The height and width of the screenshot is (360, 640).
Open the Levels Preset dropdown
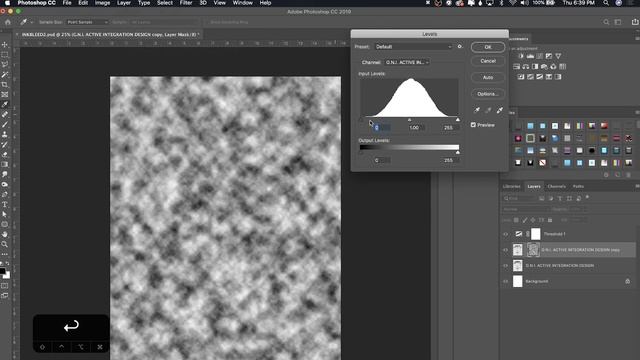pyautogui.click(x=413, y=47)
